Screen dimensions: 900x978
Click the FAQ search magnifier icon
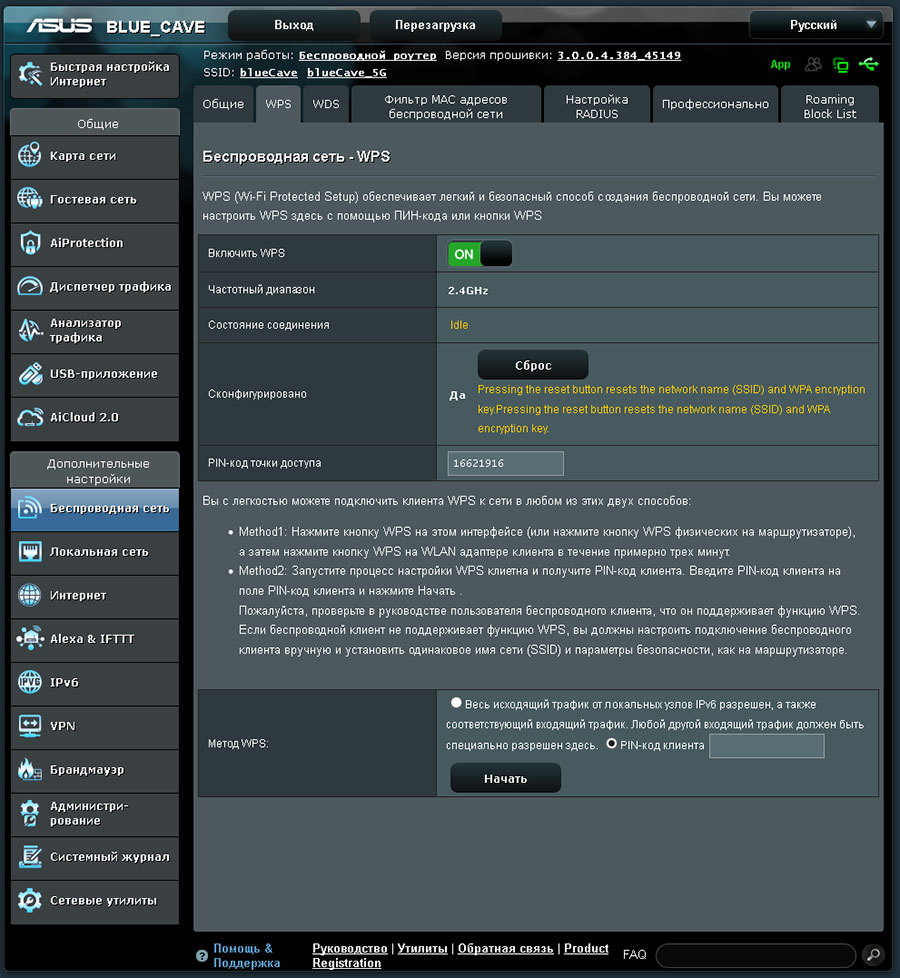[873, 954]
